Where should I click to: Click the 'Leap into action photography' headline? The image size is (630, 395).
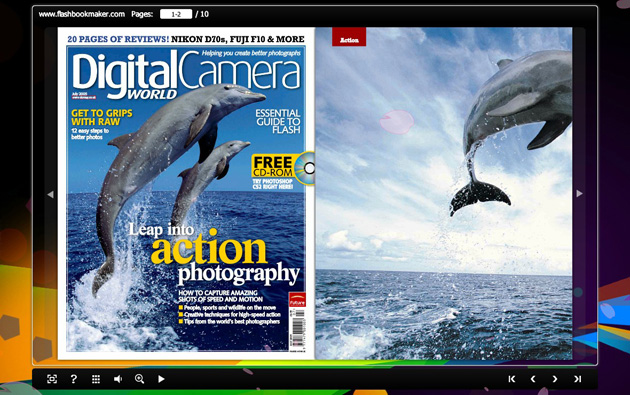(214, 253)
